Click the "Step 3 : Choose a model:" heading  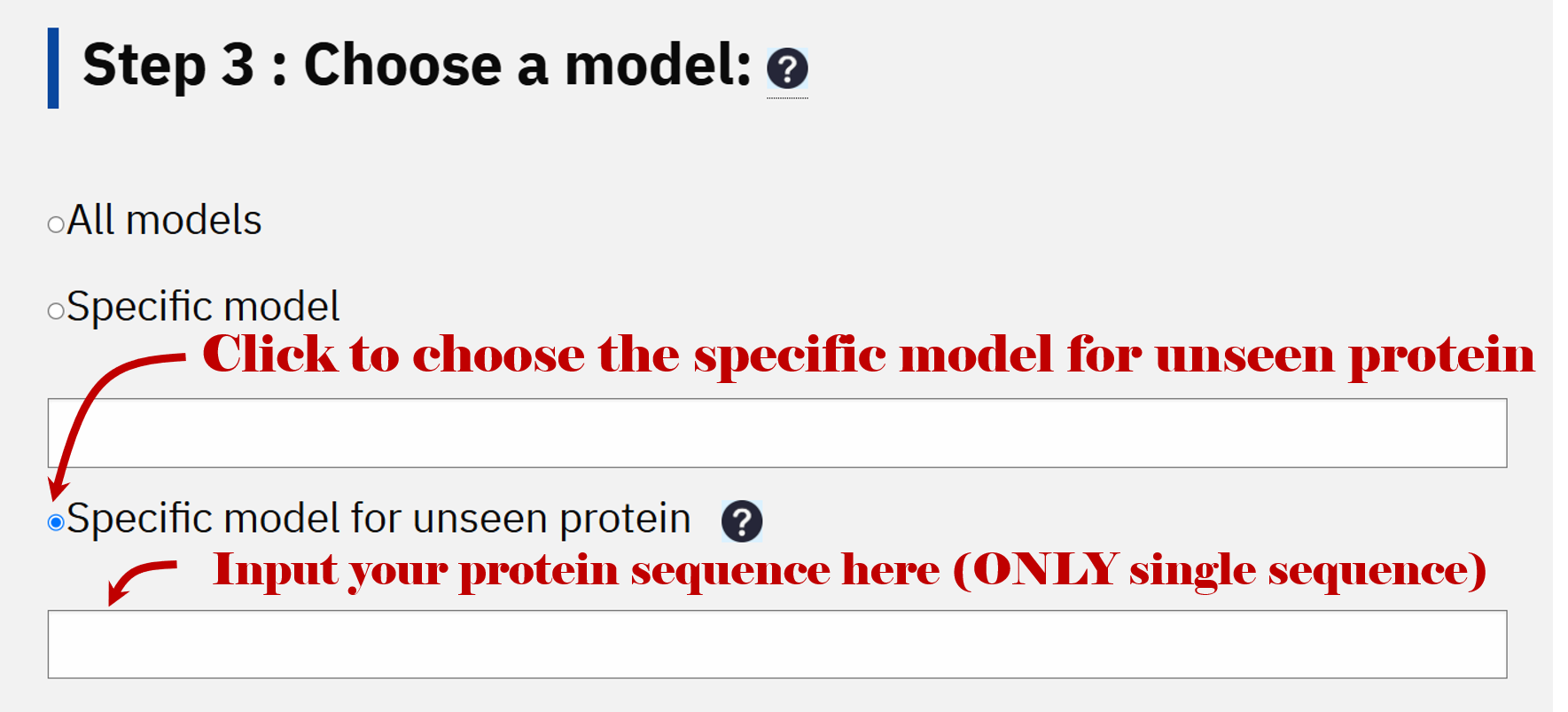click(417, 66)
